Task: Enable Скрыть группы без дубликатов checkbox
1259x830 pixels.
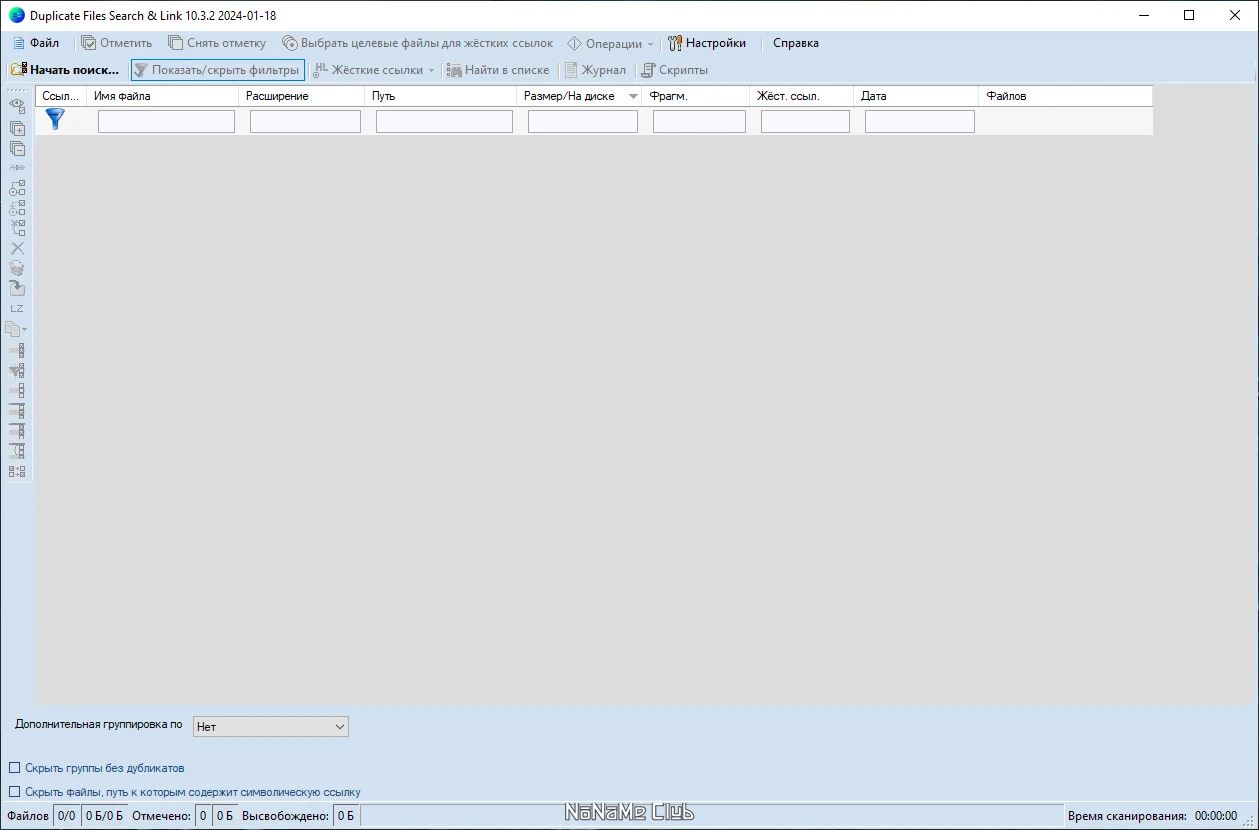Action: point(14,768)
